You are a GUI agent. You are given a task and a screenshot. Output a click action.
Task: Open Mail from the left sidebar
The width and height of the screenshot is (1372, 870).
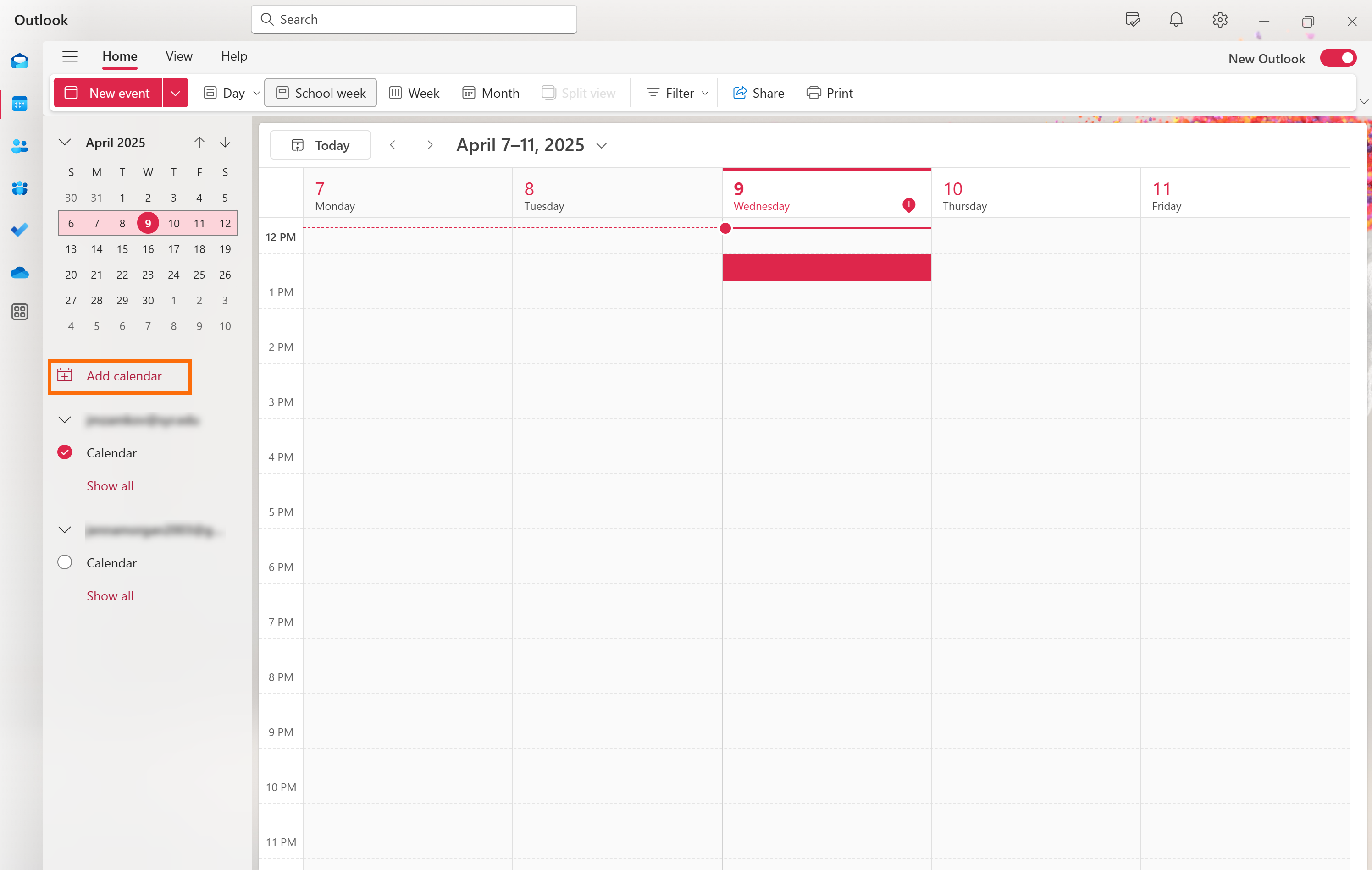click(x=19, y=61)
